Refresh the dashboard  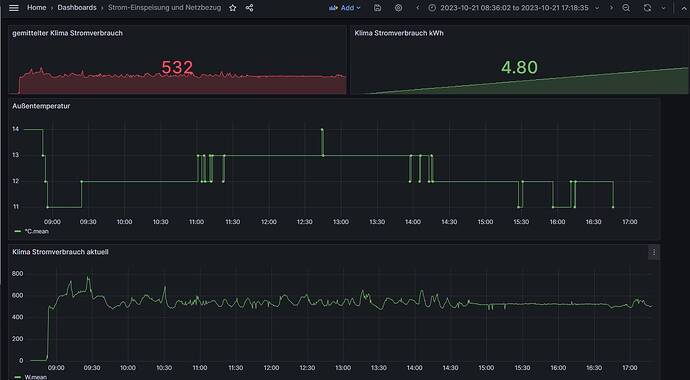point(647,8)
